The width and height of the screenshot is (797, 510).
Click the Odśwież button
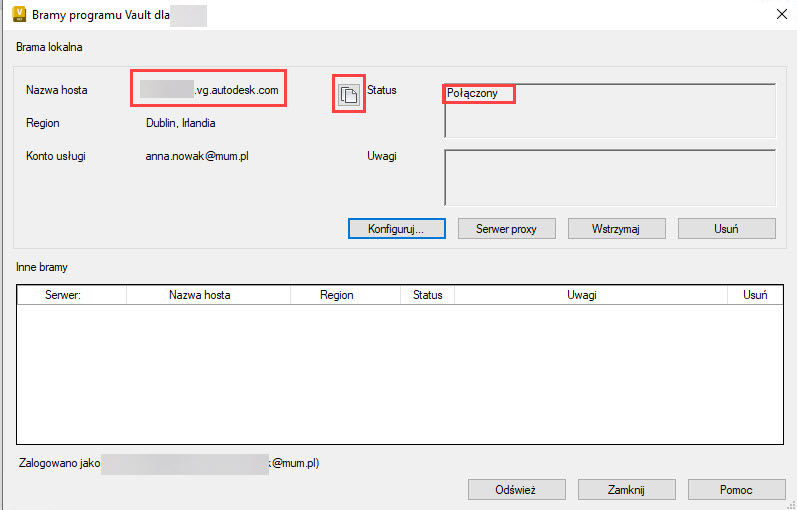point(517,490)
